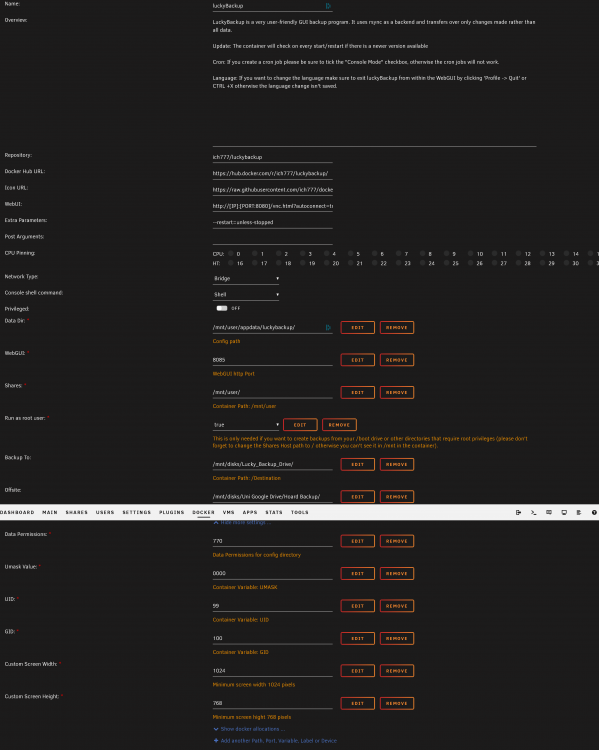Click Edit for the WebGUI port row

[x=357, y=360]
